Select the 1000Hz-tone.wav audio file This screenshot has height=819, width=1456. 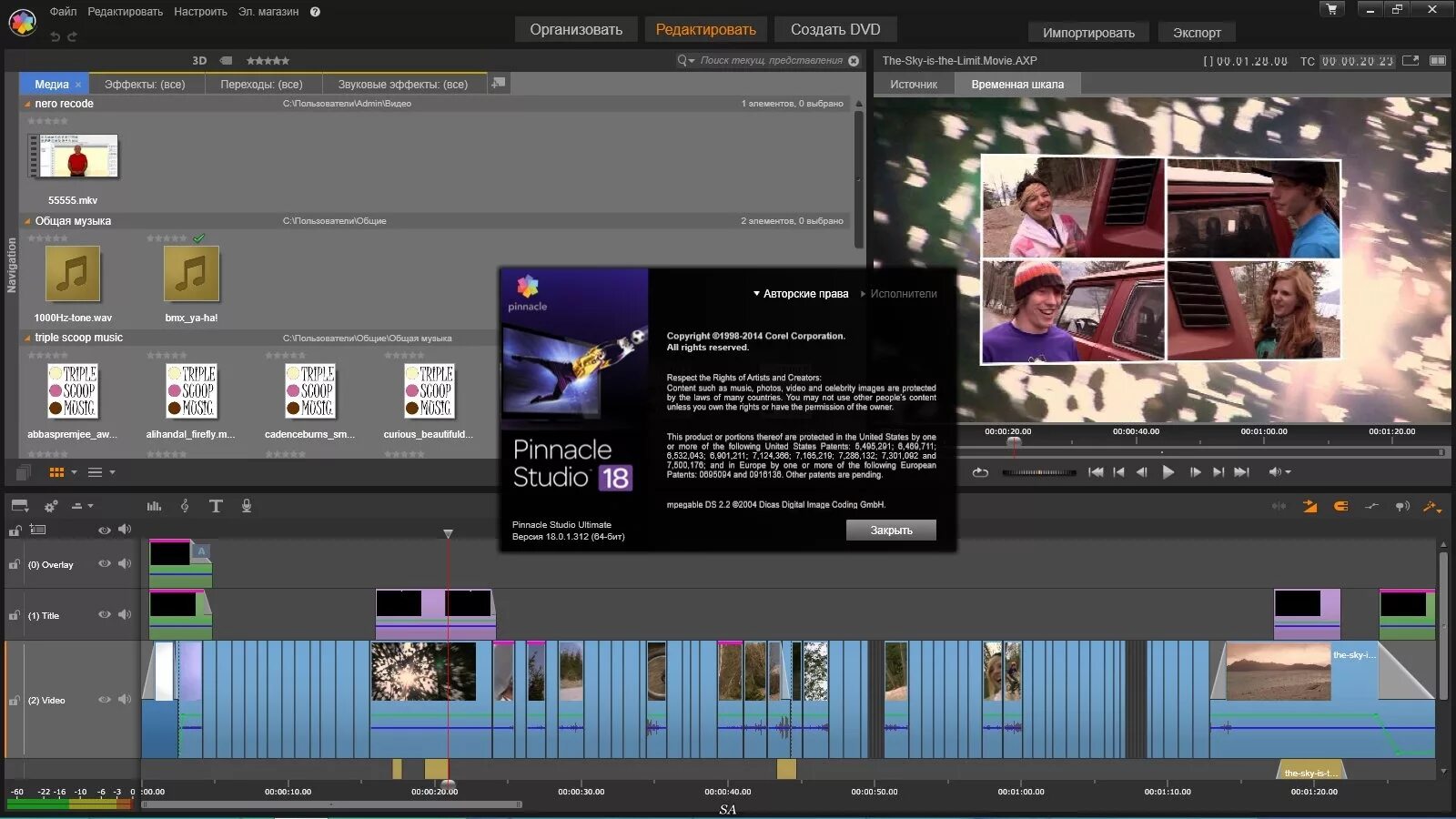pos(73,274)
